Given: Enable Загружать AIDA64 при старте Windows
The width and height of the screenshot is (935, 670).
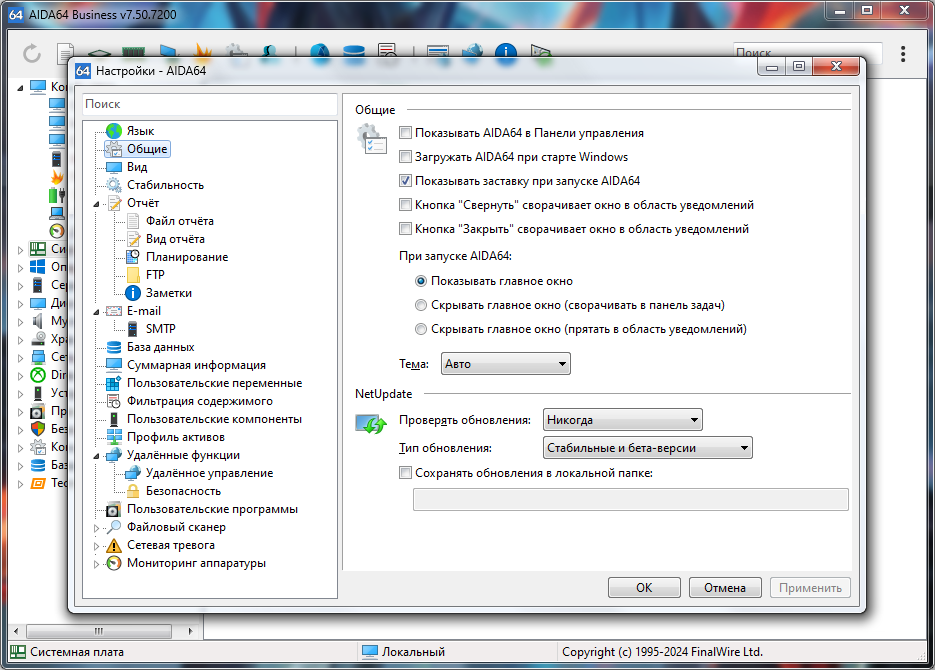Looking at the screenshot, I should coord(405,157).
